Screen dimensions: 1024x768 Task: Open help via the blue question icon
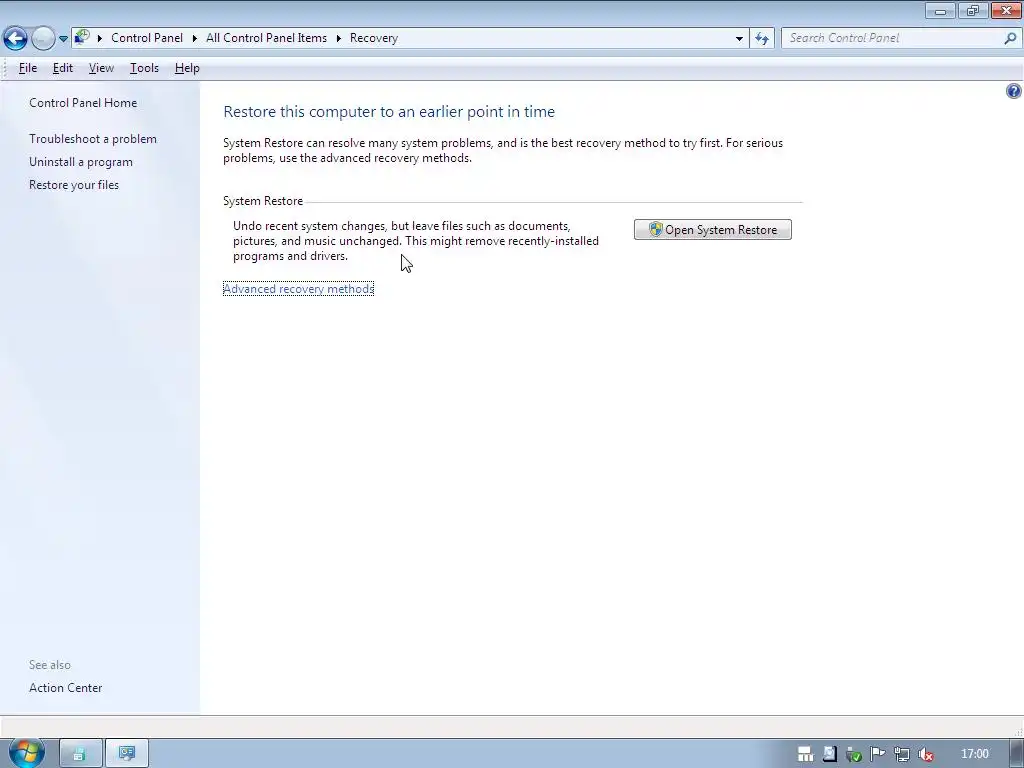(x=1014, y=91)
